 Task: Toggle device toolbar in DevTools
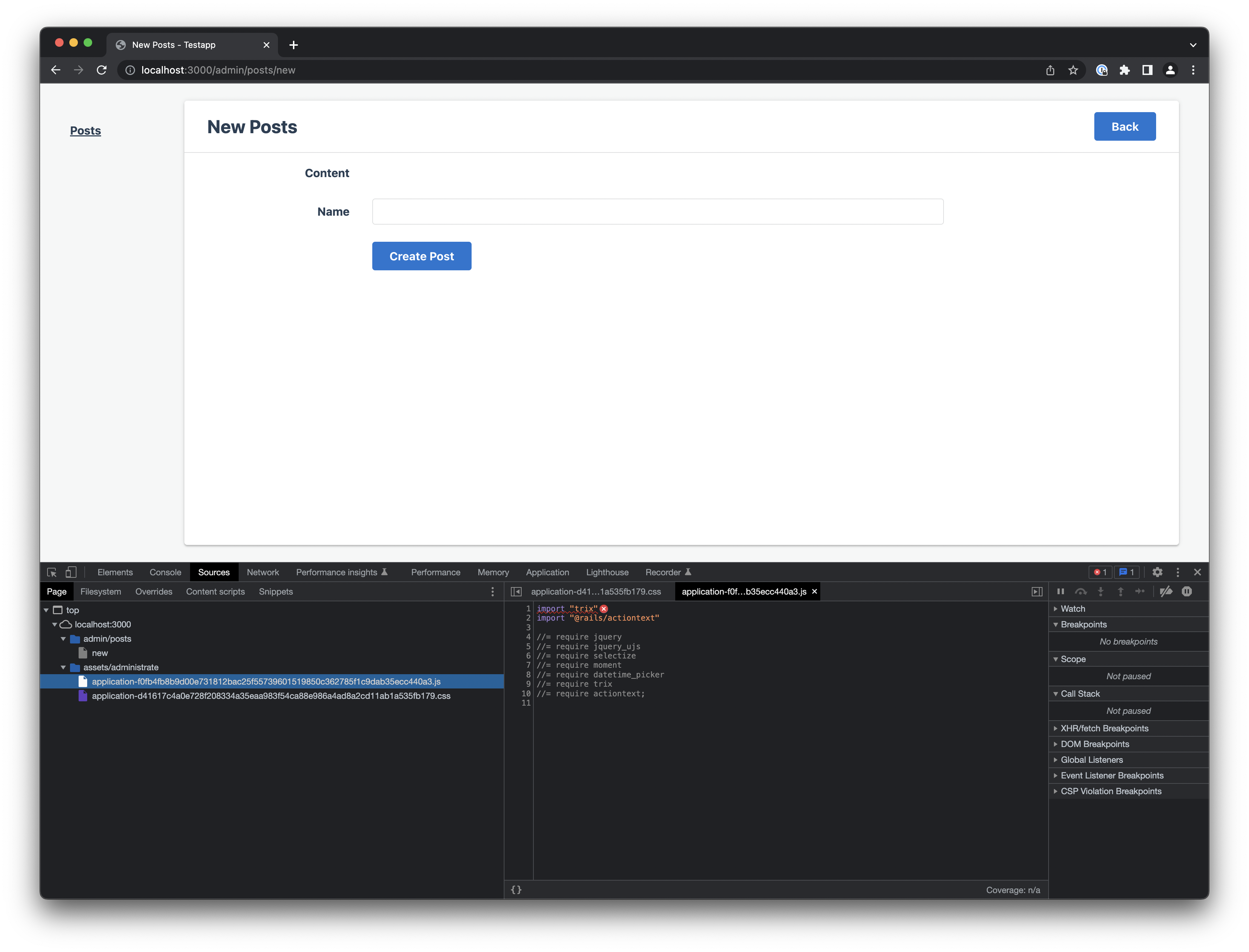pyautogui.click(x=71, y=572)
